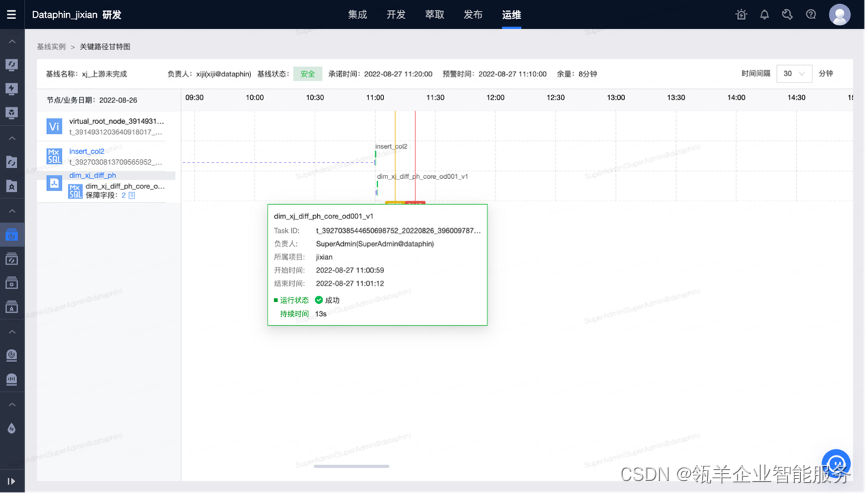Click the 安全 baseline status badge
Screen dimensions: 866x493
coord(307,74)
